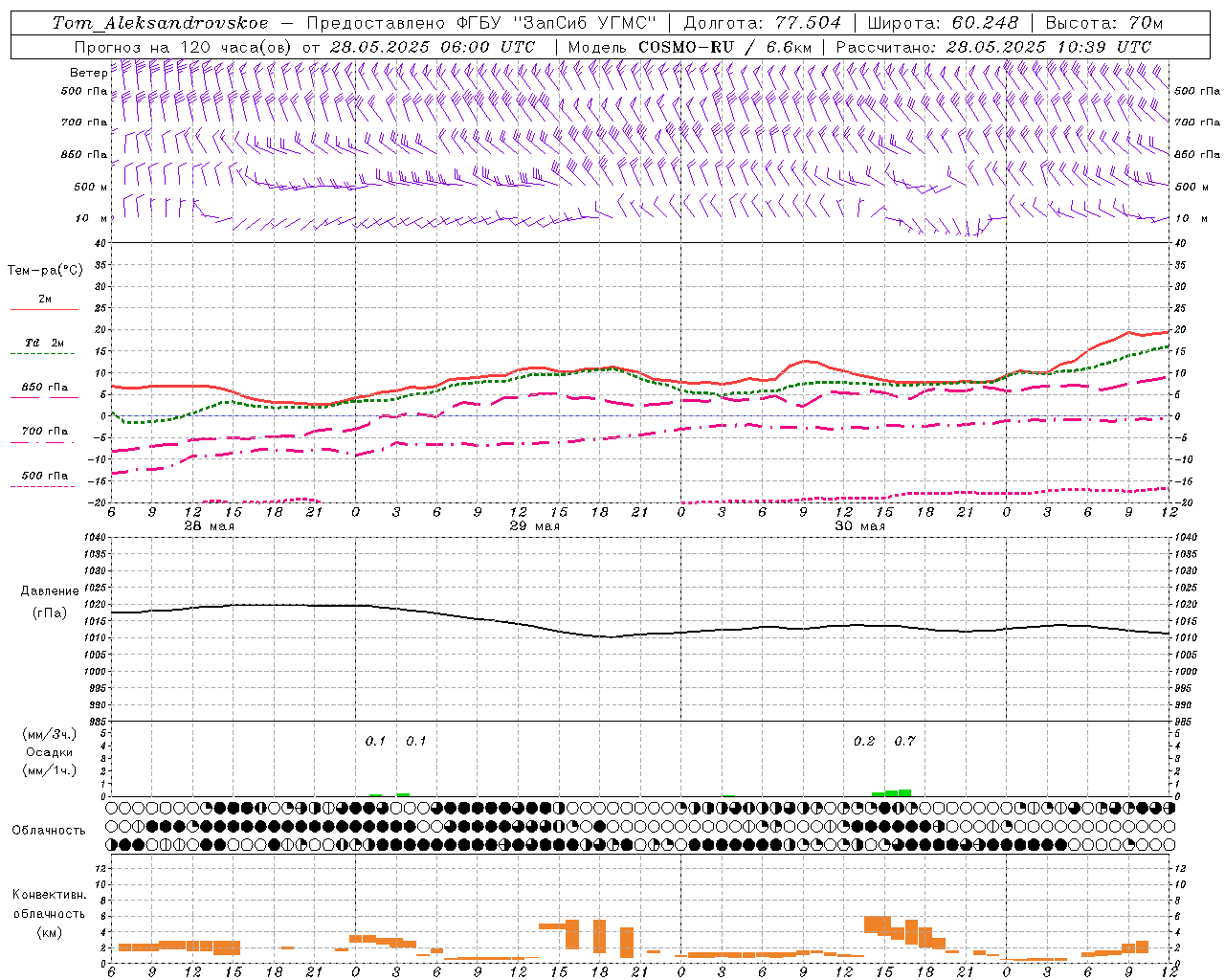
Task: Click the Td 2м legend label
Action: [x=45, y=343]
